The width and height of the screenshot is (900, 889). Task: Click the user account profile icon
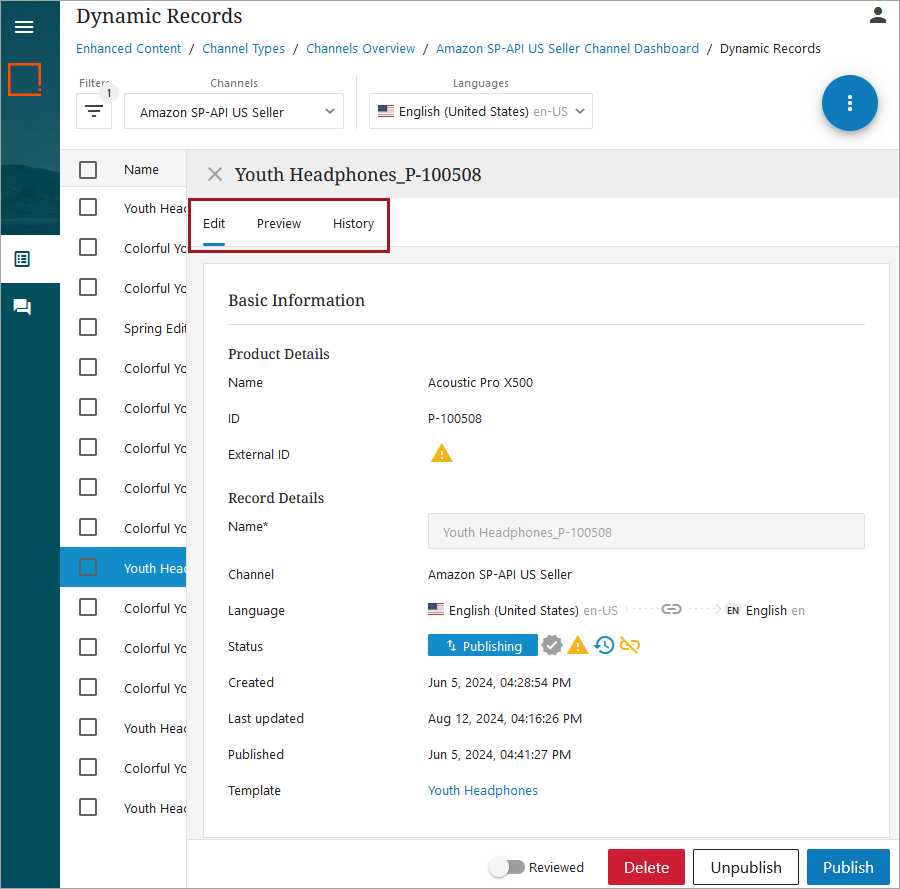[877, 15]
